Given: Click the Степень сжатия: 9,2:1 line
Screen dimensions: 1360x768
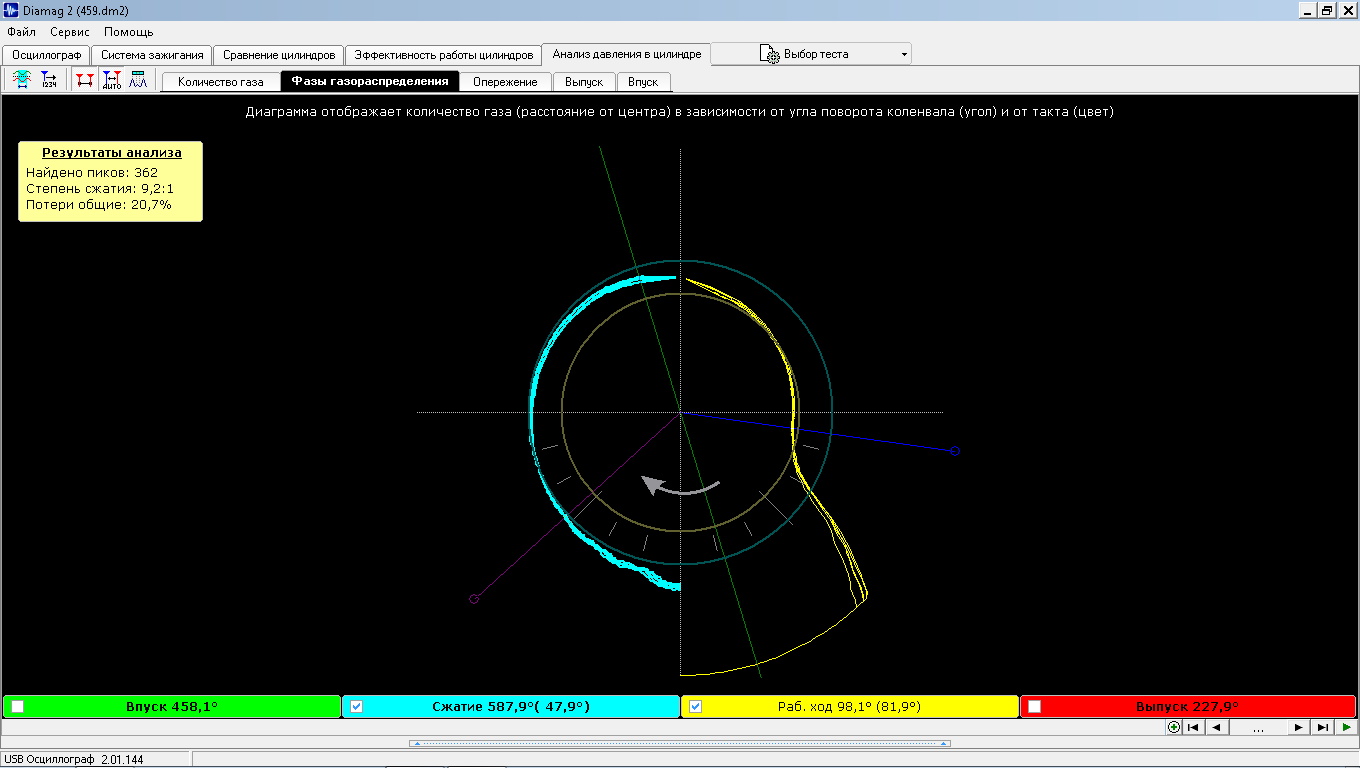Looking at the screenshot, I should pyautogui.click(x=100, y=188).
